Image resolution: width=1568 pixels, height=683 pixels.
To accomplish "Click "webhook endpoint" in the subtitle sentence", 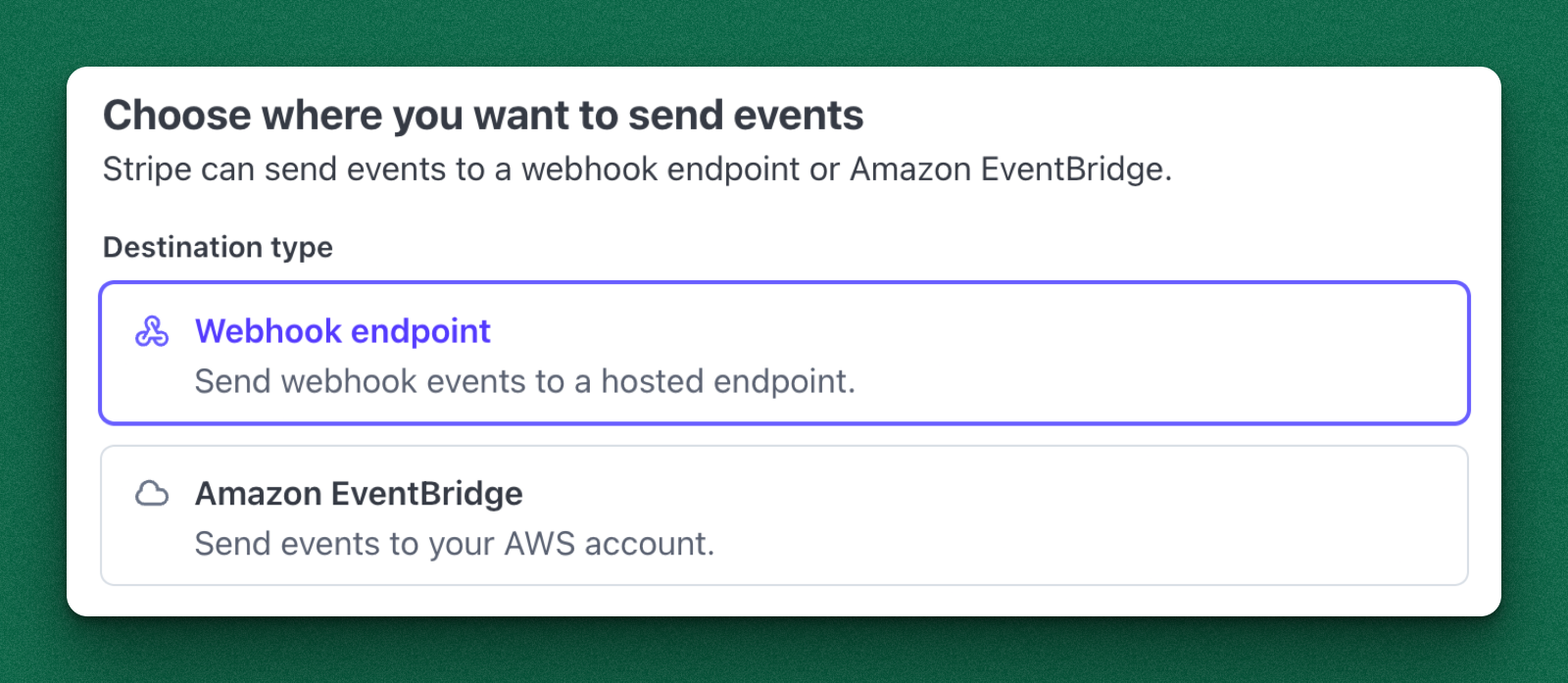I will tap(661, 170).
